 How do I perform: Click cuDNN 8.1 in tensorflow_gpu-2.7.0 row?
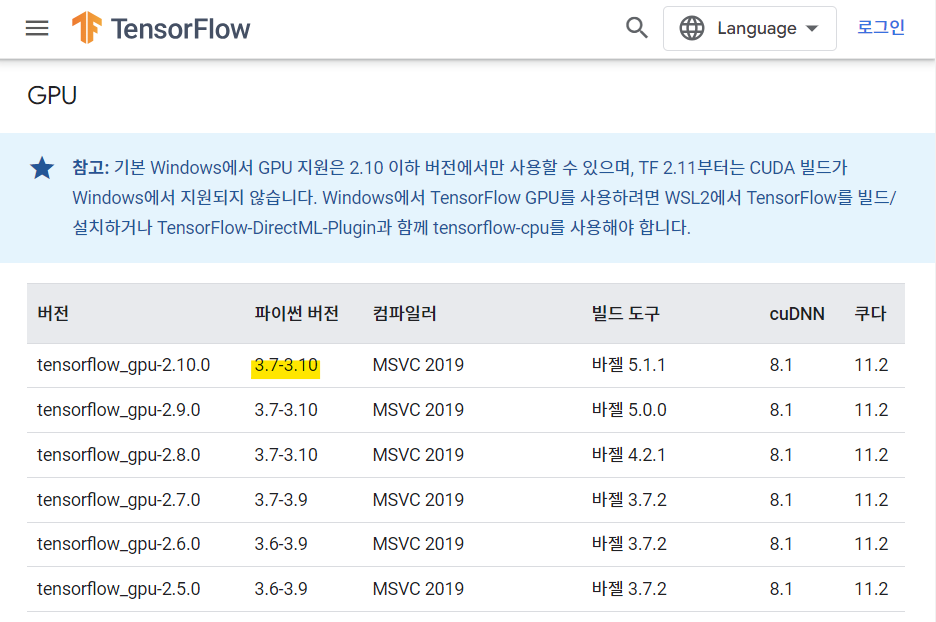(x=781, y=500)
